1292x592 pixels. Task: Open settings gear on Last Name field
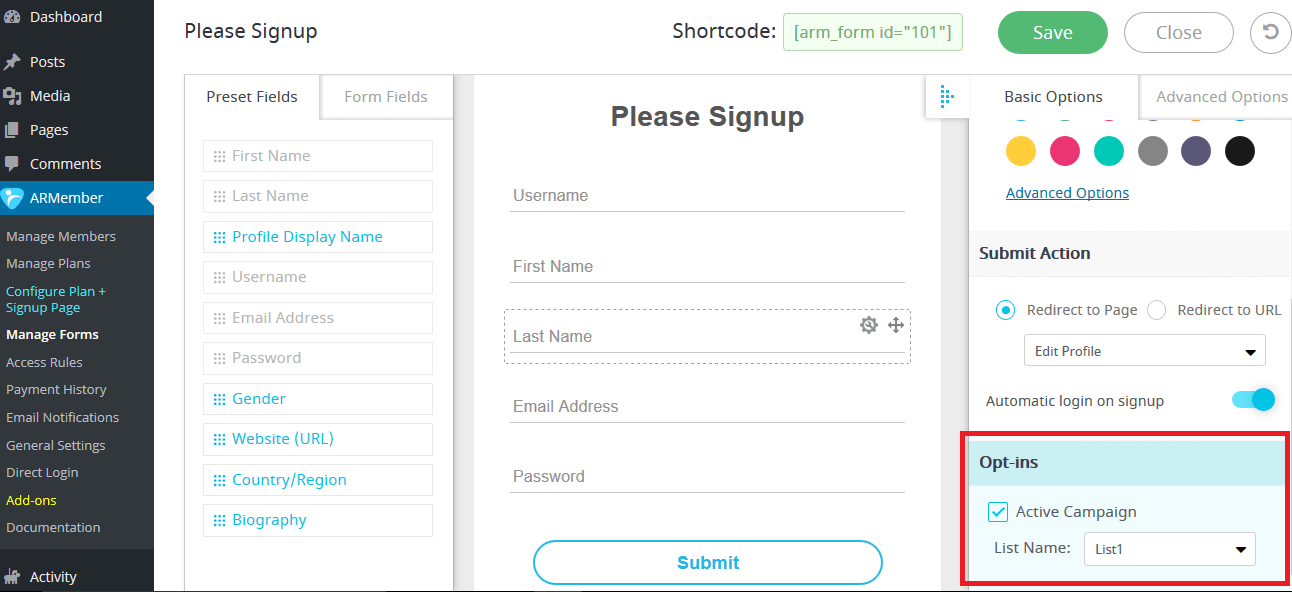pyautogui.click(x=869, y=325)
